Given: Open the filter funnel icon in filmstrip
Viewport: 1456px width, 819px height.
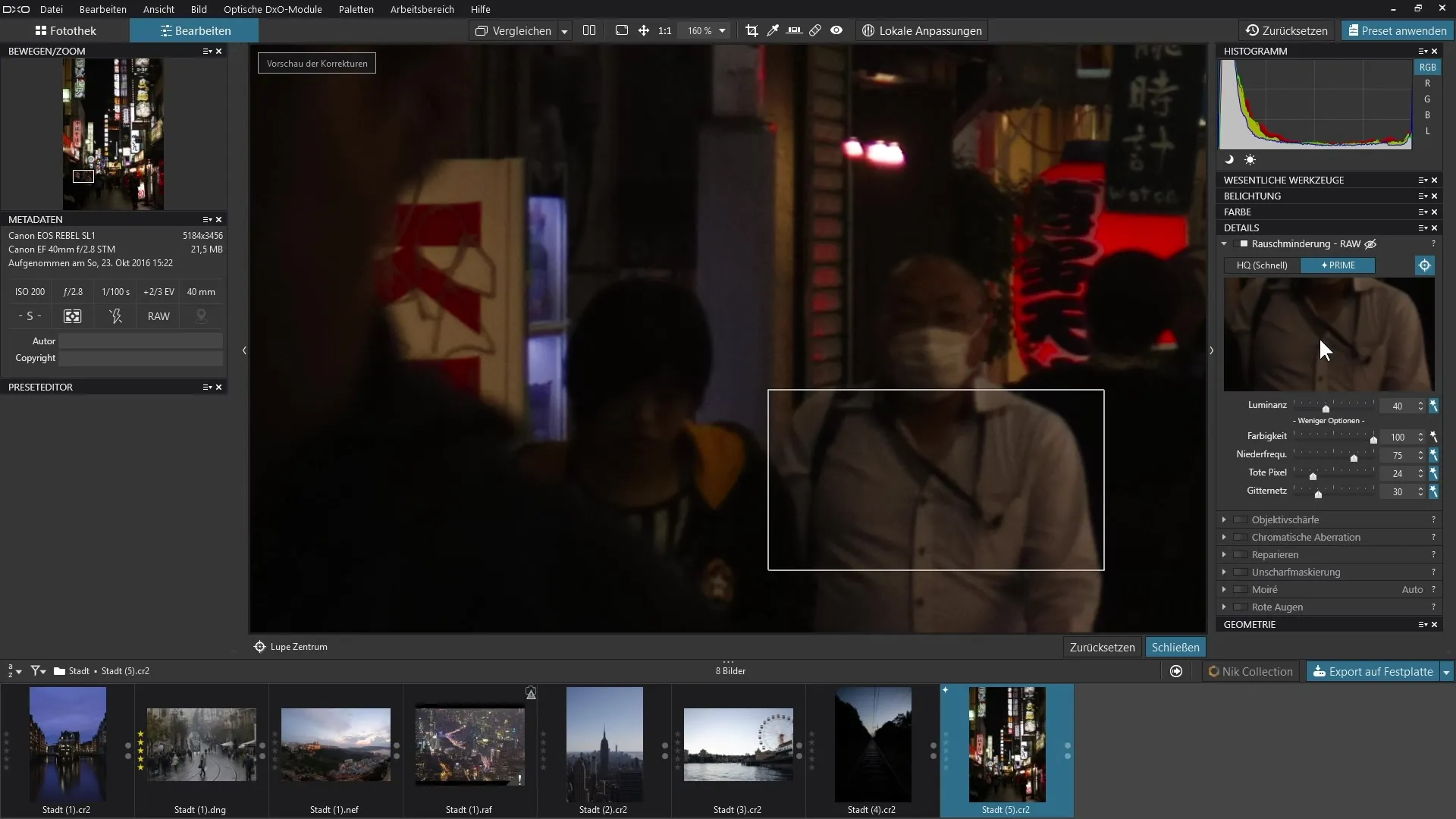Looking at the screenshot, I should click(x=38, y=671).
